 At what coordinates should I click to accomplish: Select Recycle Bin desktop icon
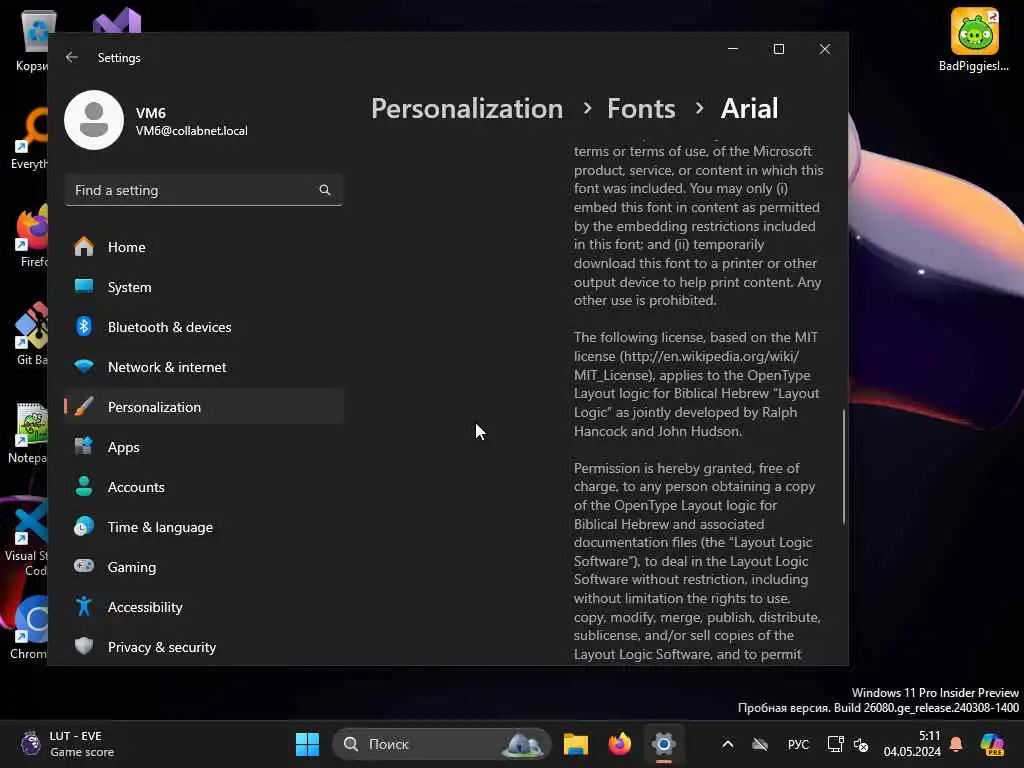pyautogui.click(x=31, y=40)
